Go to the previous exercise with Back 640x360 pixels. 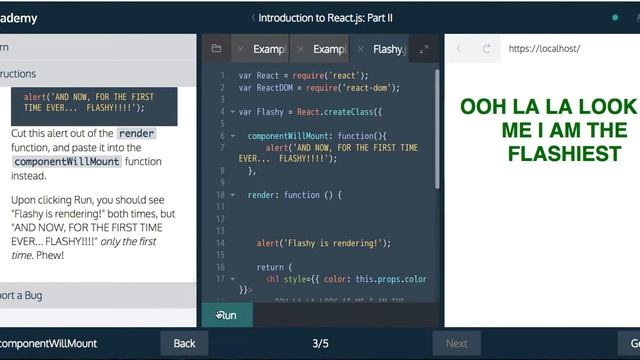click(184, 343)
